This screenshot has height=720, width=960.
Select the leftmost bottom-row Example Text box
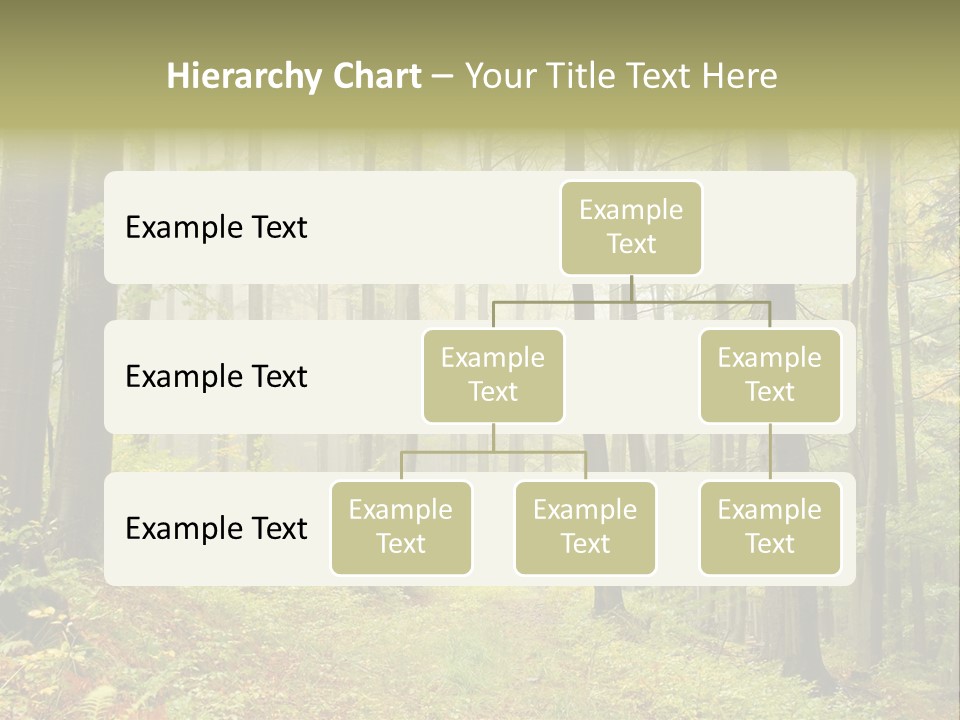pos(401,528)
